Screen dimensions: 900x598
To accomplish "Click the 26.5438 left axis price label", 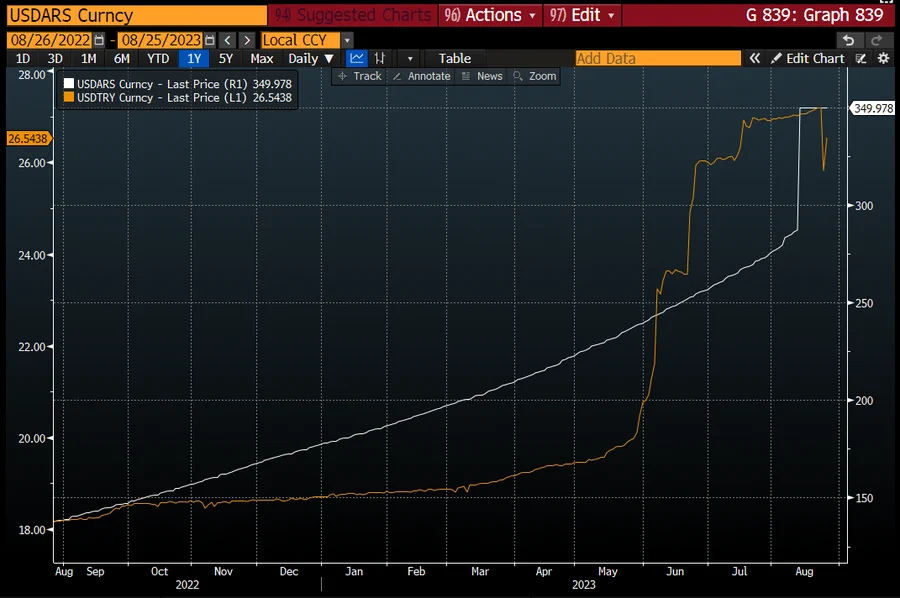I will [x=28, y=138].
